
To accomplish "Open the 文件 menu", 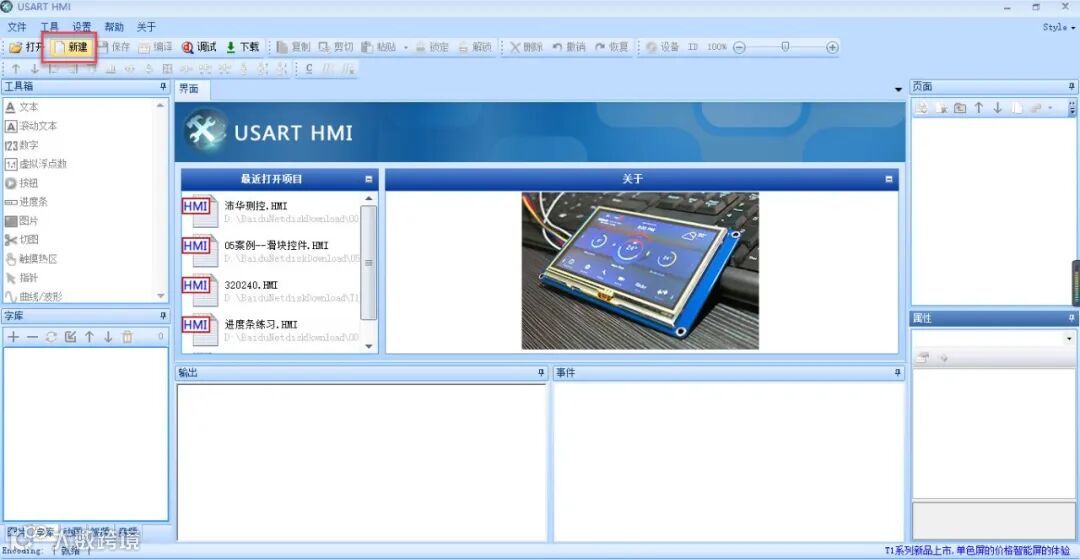I will (x=17, y=28).
